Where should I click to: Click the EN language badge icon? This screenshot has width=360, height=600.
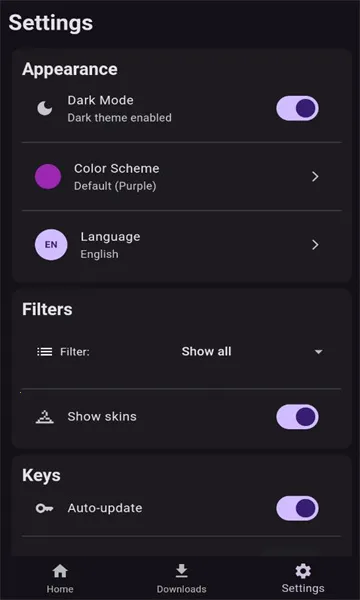point(51,245)
